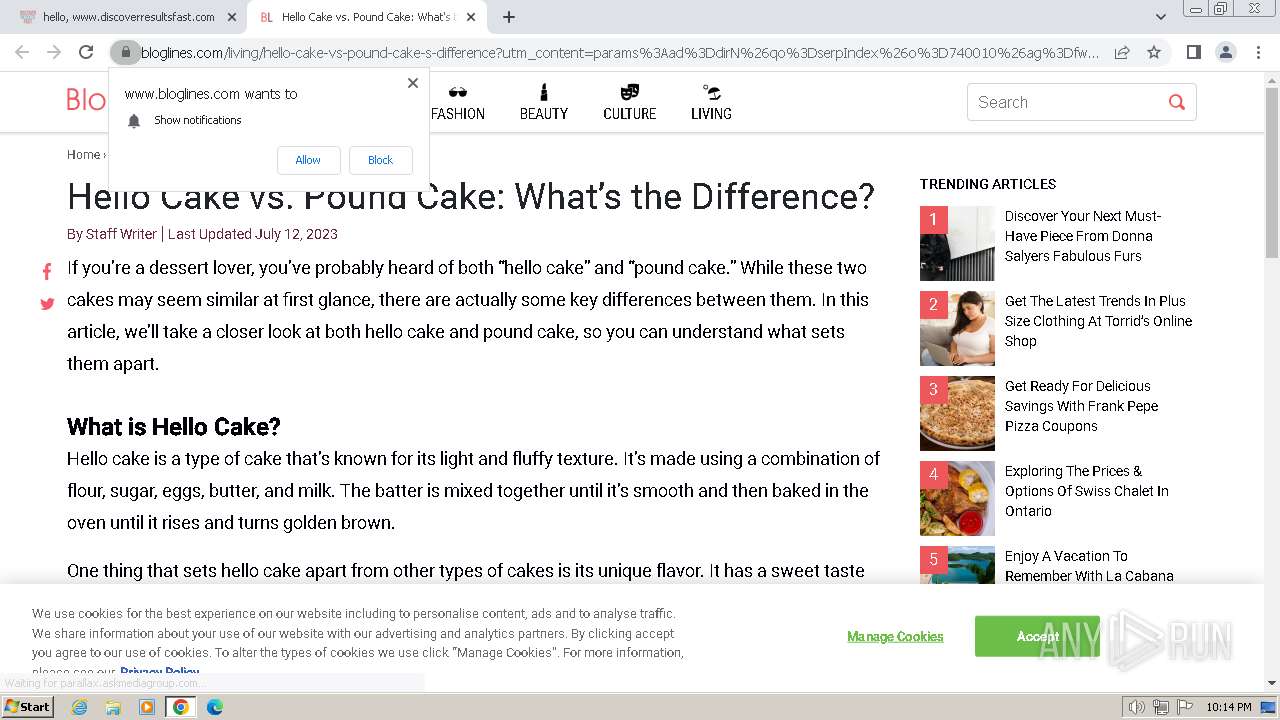Open the Donna Salyers Fabulous Furs article
This screenshot has height=720, width=1280.
tap(1083, 236)
